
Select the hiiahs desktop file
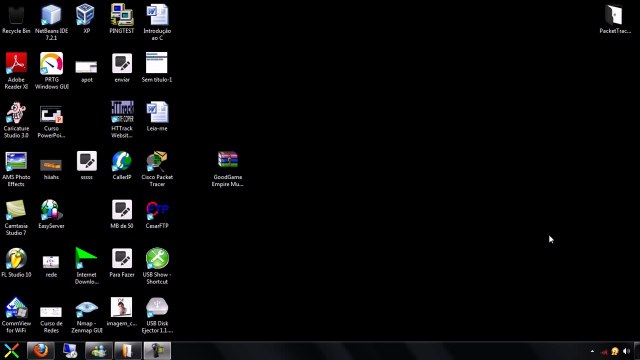tap(51, 169)
